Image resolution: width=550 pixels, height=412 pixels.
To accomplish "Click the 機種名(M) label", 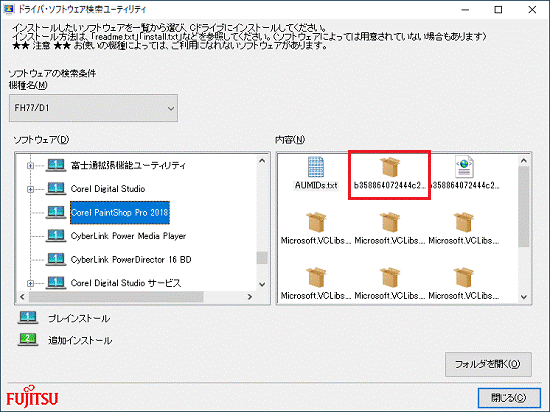I will [28, 85].
